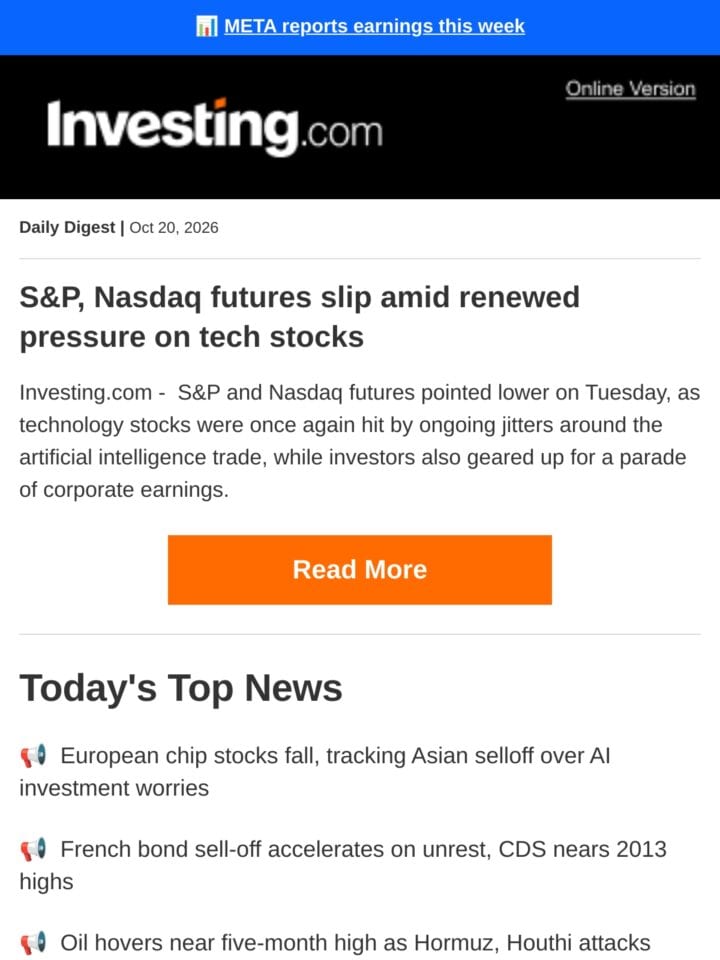Open the Investing.com logo

(215, 127)
